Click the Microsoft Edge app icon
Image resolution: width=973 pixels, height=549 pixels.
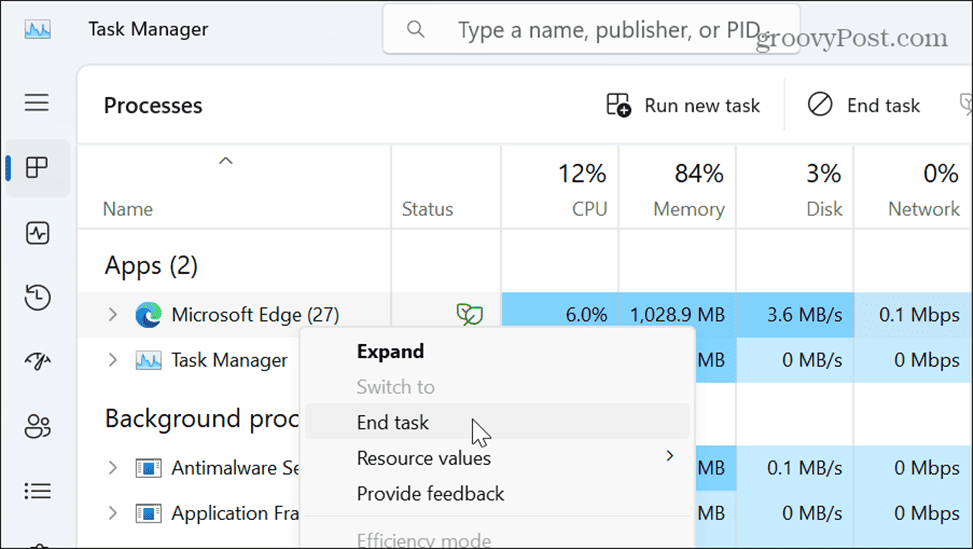point(148,315)
